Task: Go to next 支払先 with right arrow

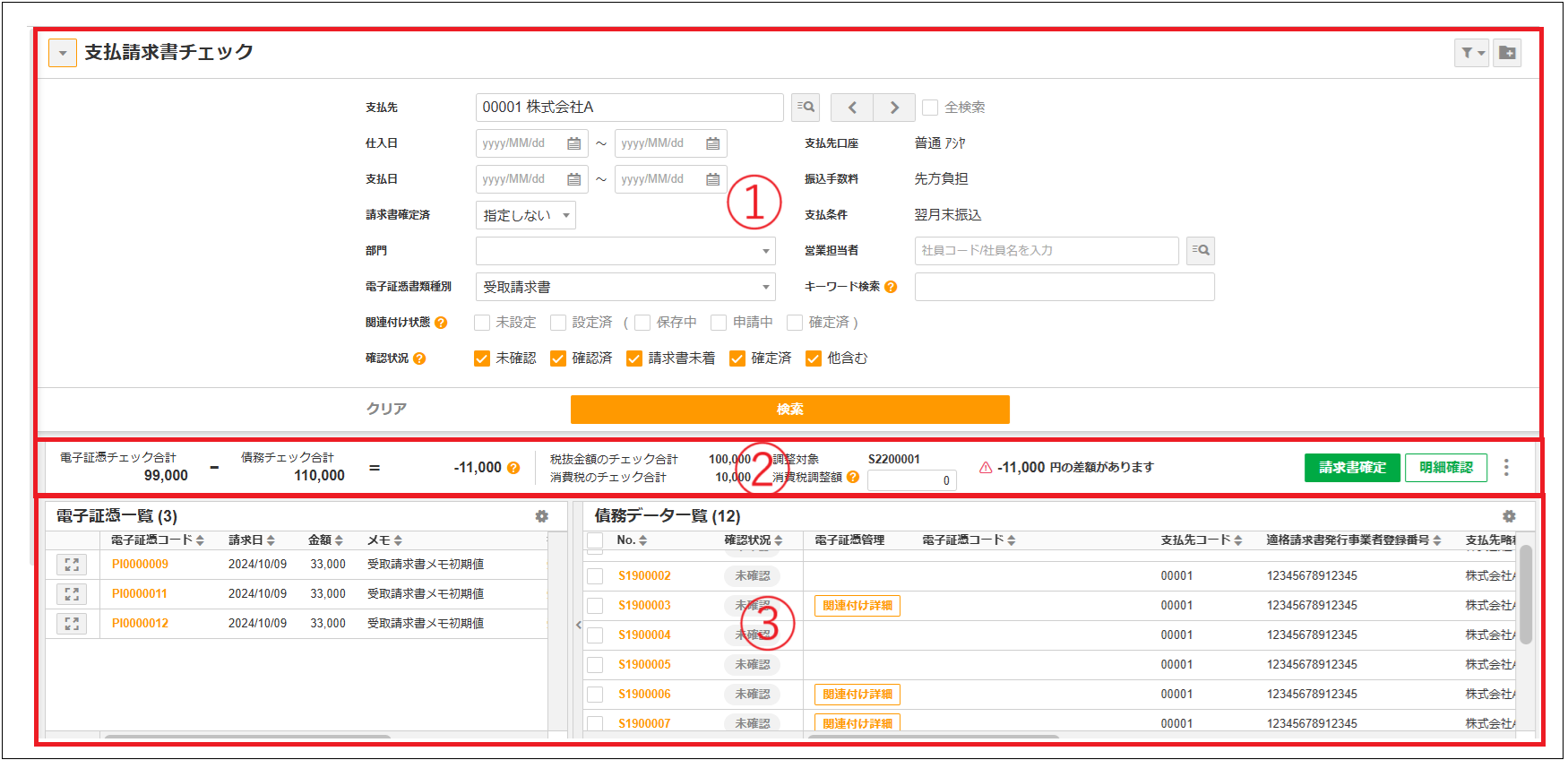Action: click(893, 108)
